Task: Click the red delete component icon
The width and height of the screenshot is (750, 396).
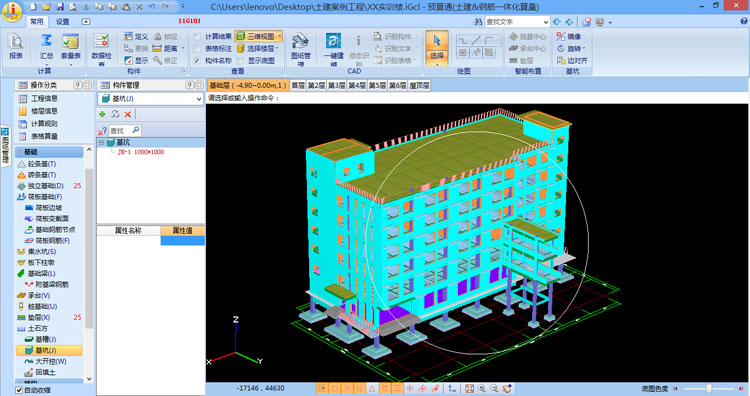Action: click(x=128, y=114)
